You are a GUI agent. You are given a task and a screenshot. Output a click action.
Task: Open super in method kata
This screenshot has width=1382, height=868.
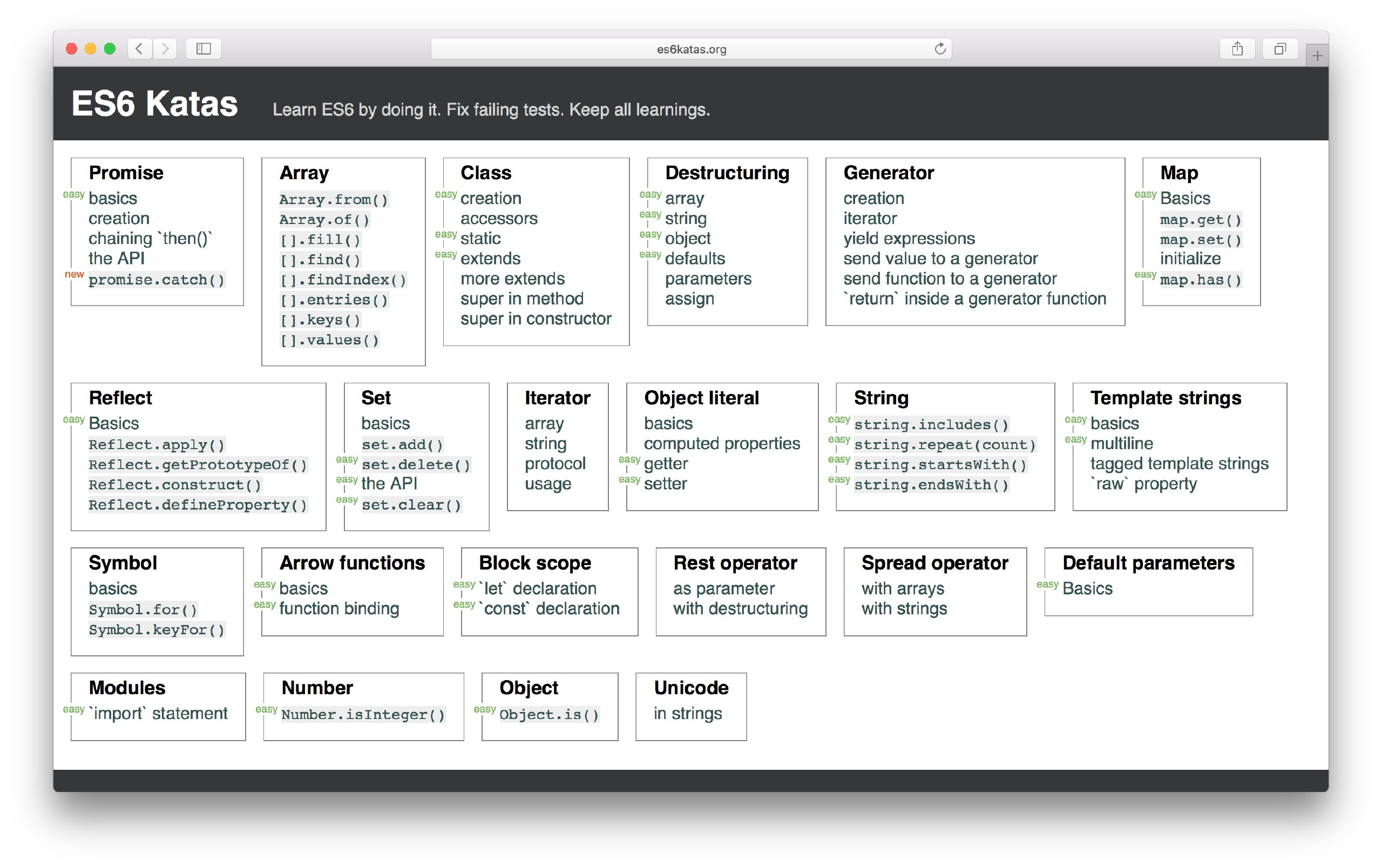coord(521,299)
